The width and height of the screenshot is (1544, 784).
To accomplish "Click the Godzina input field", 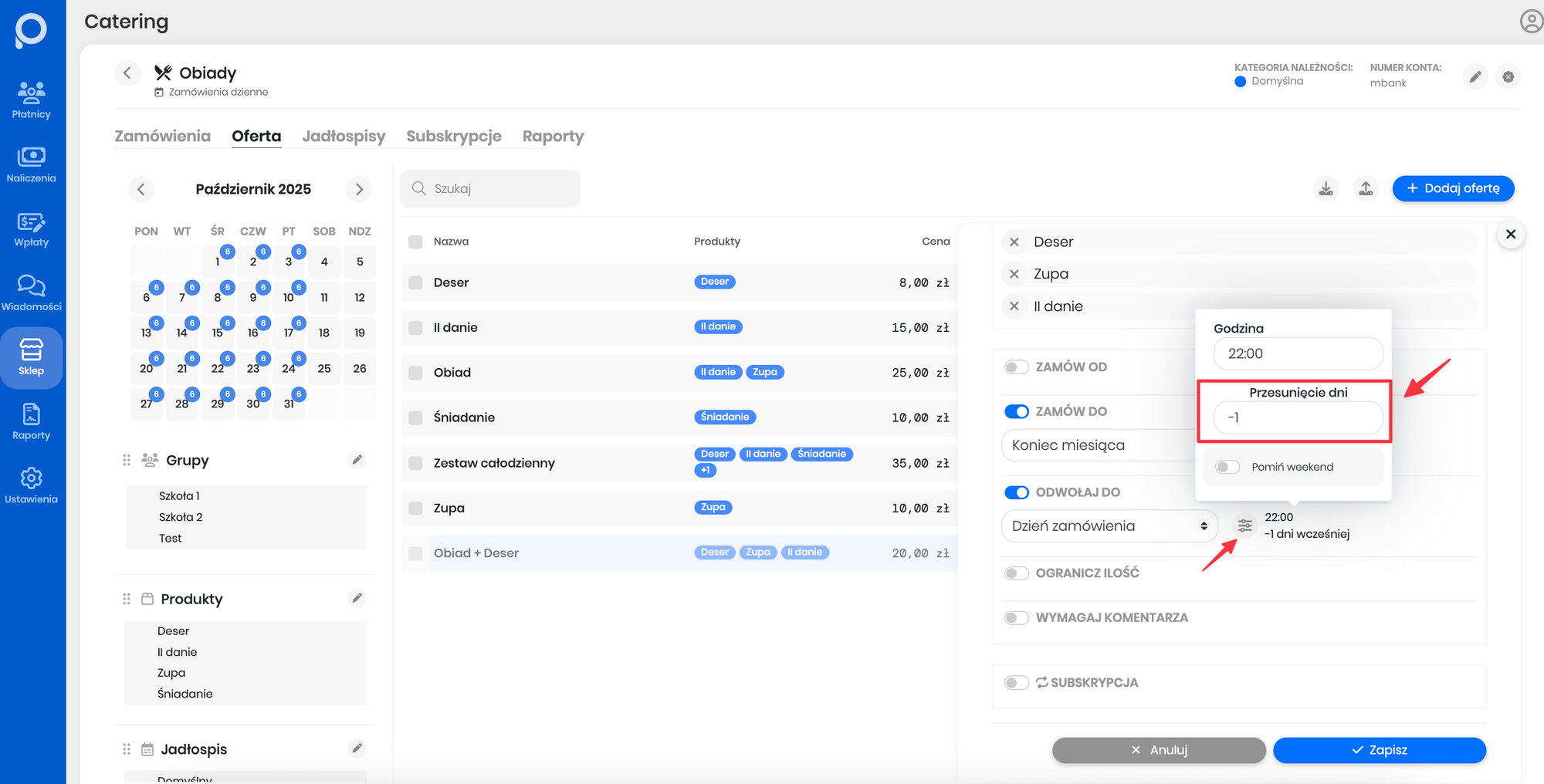I will pyautogui.click(x=1298, y=353).
